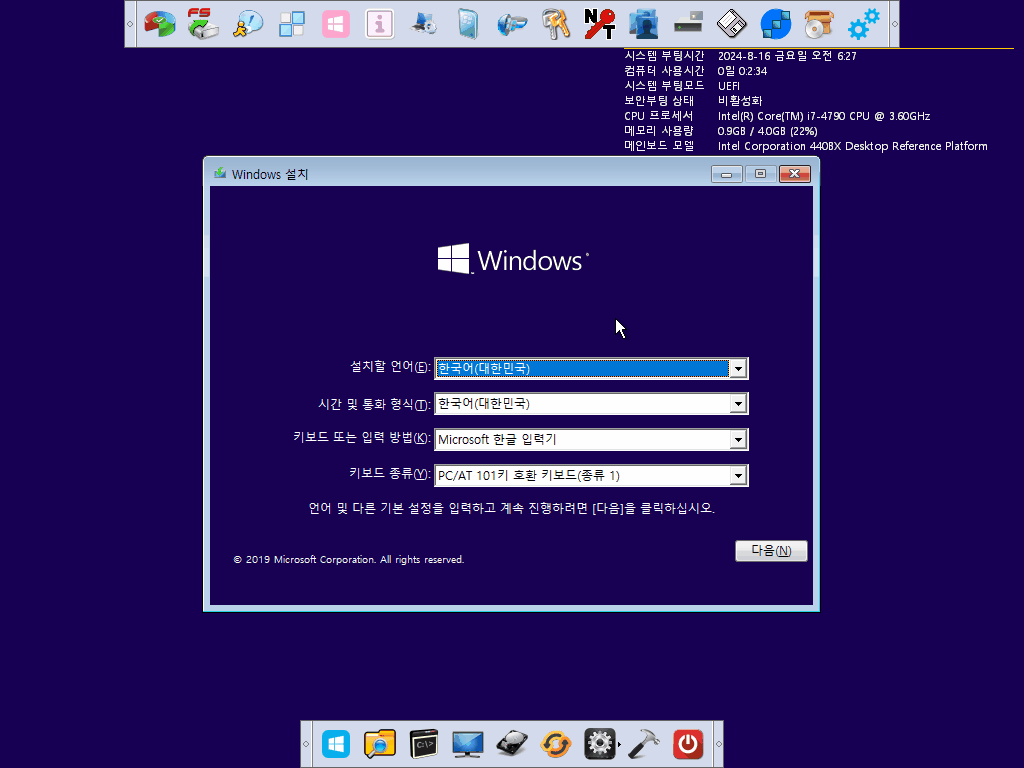Viewport: 1024px width, 768px height.
Task: Click the top toolbar right diamond handle
Action: 894,24
